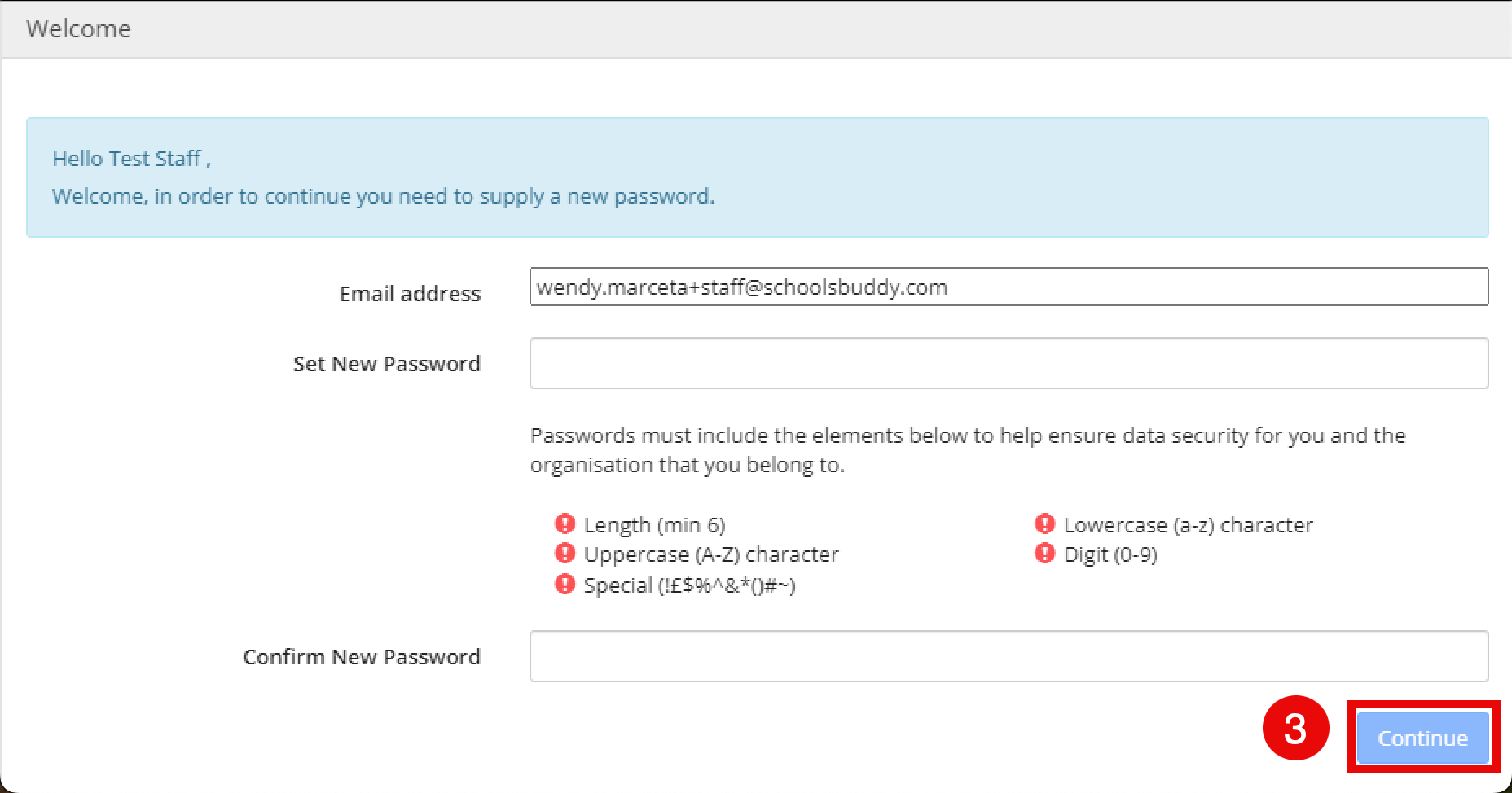The height and width of the screenshot is (793, 1512).
Task: Click the Special character warning icon
Action: point(565,584)
